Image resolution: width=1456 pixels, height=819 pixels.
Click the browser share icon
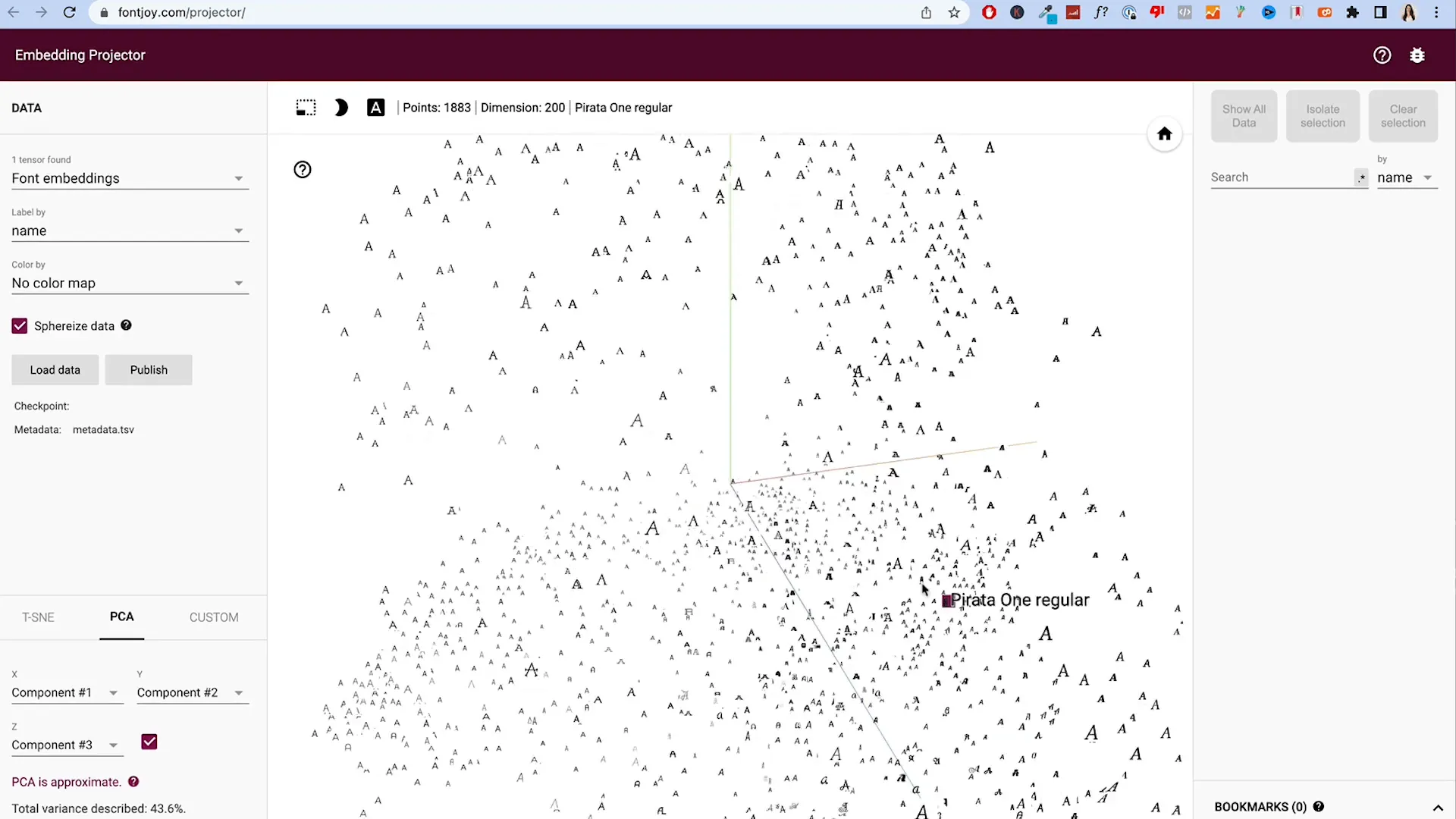click(926, 12)
